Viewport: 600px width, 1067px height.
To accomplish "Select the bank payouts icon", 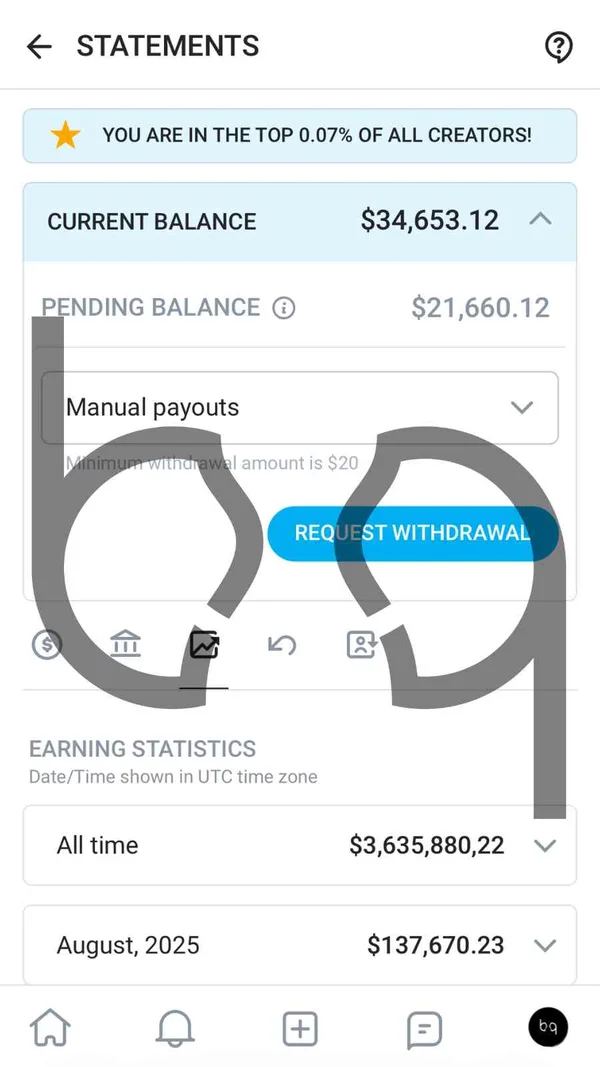I will coord(125,645).
